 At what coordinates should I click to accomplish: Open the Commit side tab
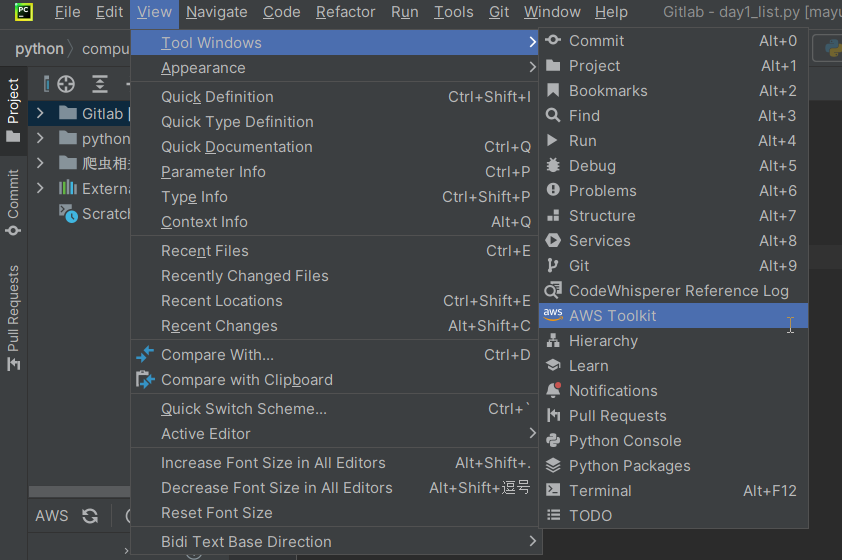click(x=13, y=202)
